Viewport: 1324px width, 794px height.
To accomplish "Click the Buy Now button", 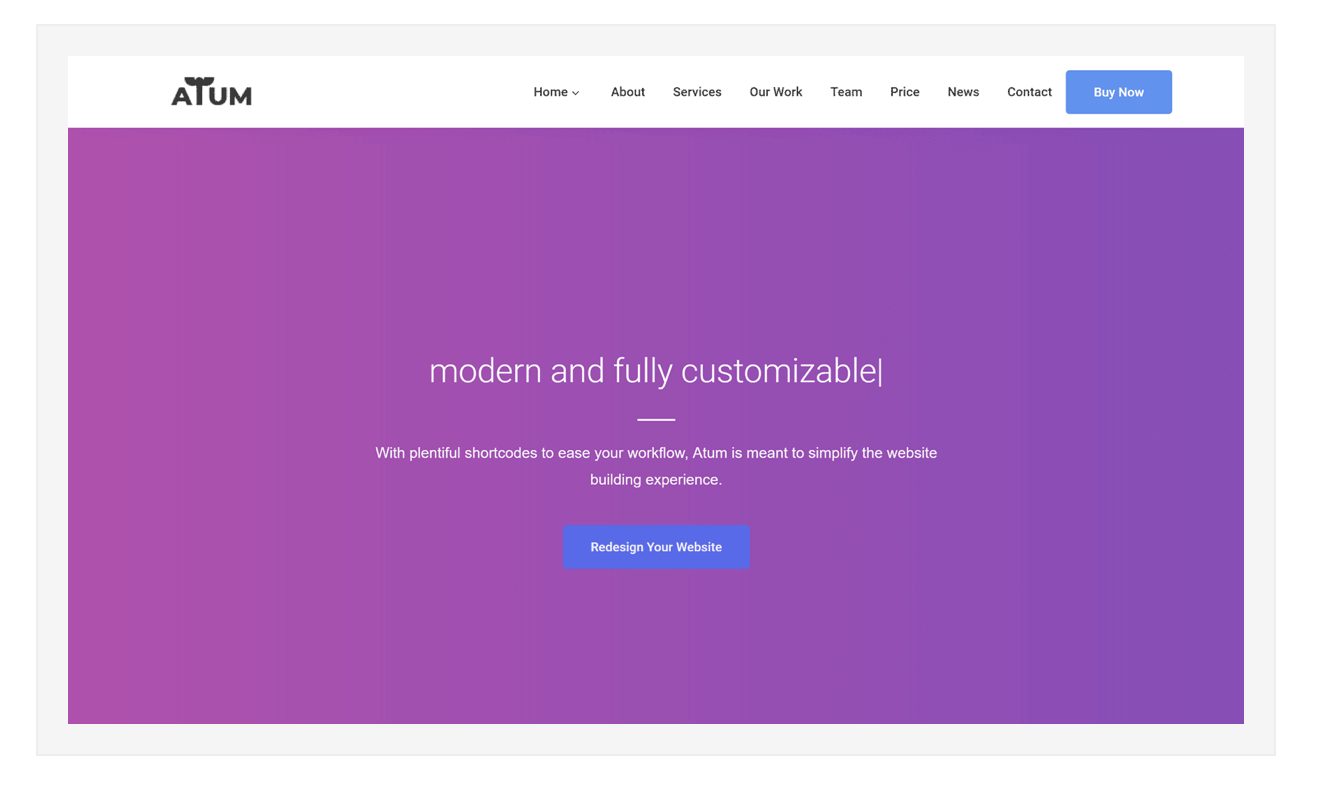I will [1118, 92].
